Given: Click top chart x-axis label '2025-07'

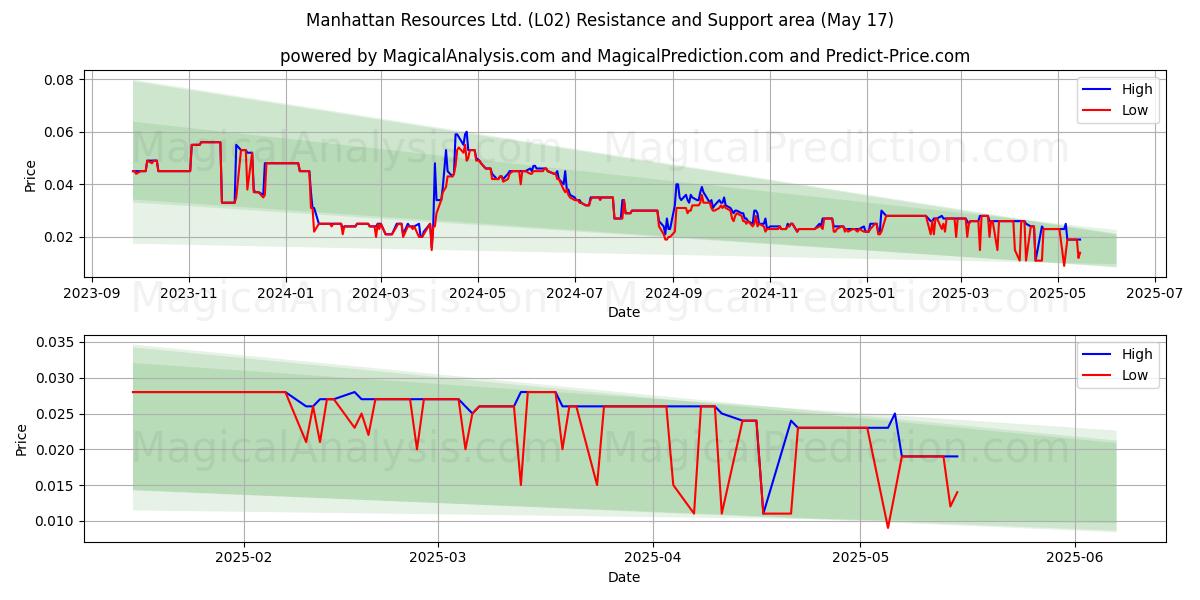Looking at the screenshot, I should [x=1154, y=294].
